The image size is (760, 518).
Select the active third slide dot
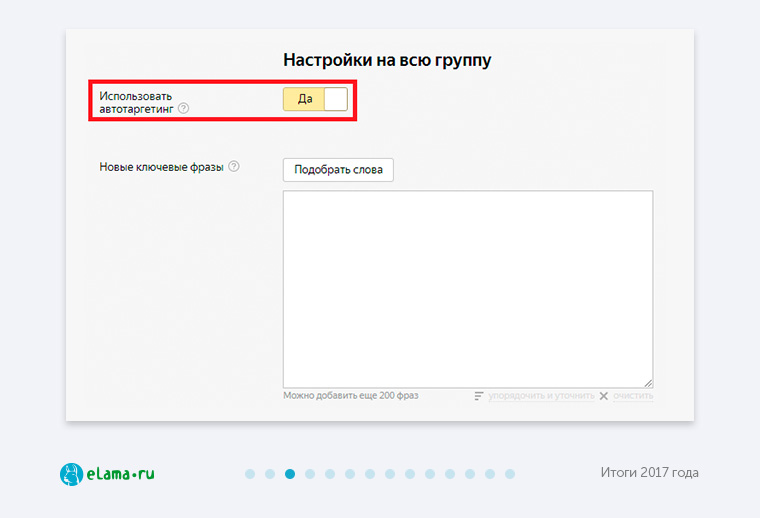pos(290,474)
